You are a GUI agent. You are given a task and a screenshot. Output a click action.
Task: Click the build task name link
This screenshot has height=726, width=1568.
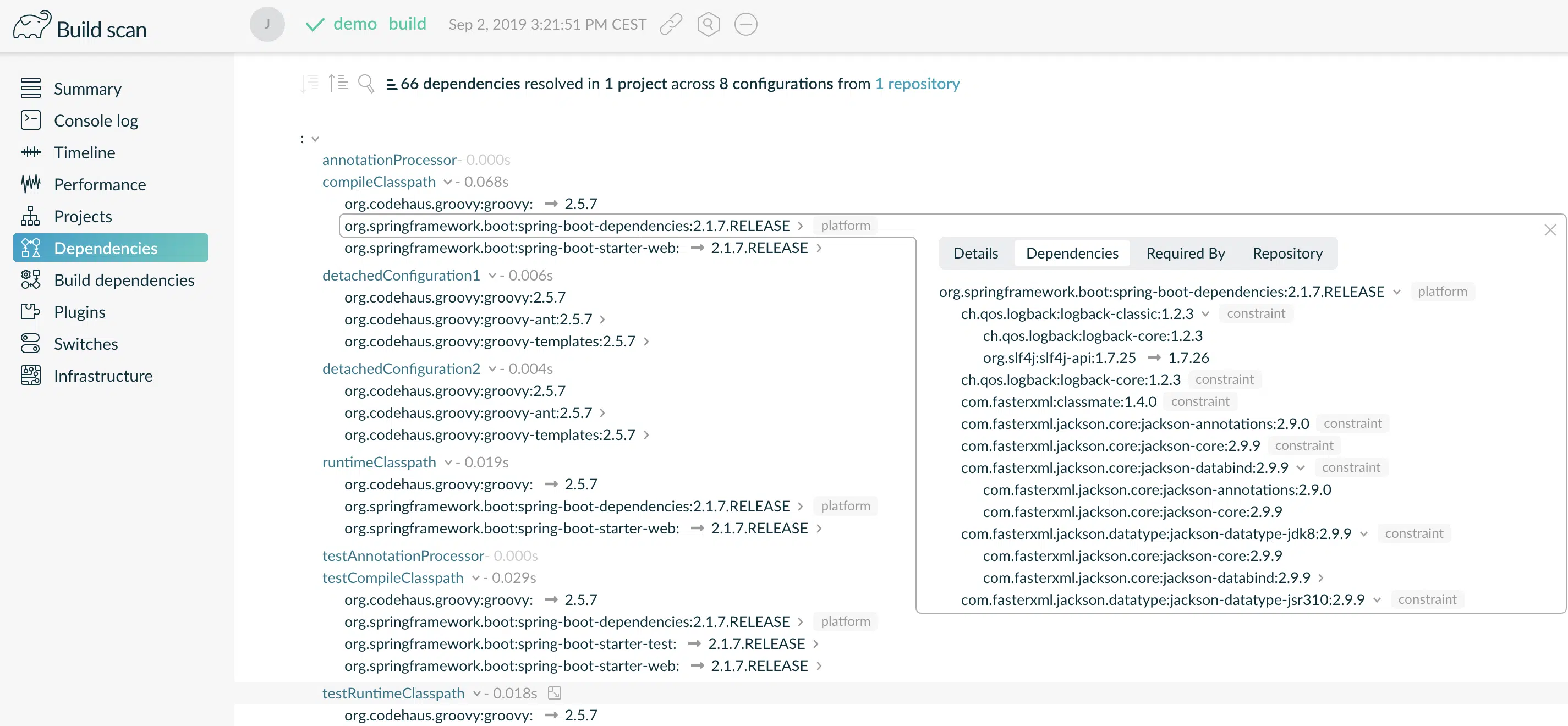[407, 24]
